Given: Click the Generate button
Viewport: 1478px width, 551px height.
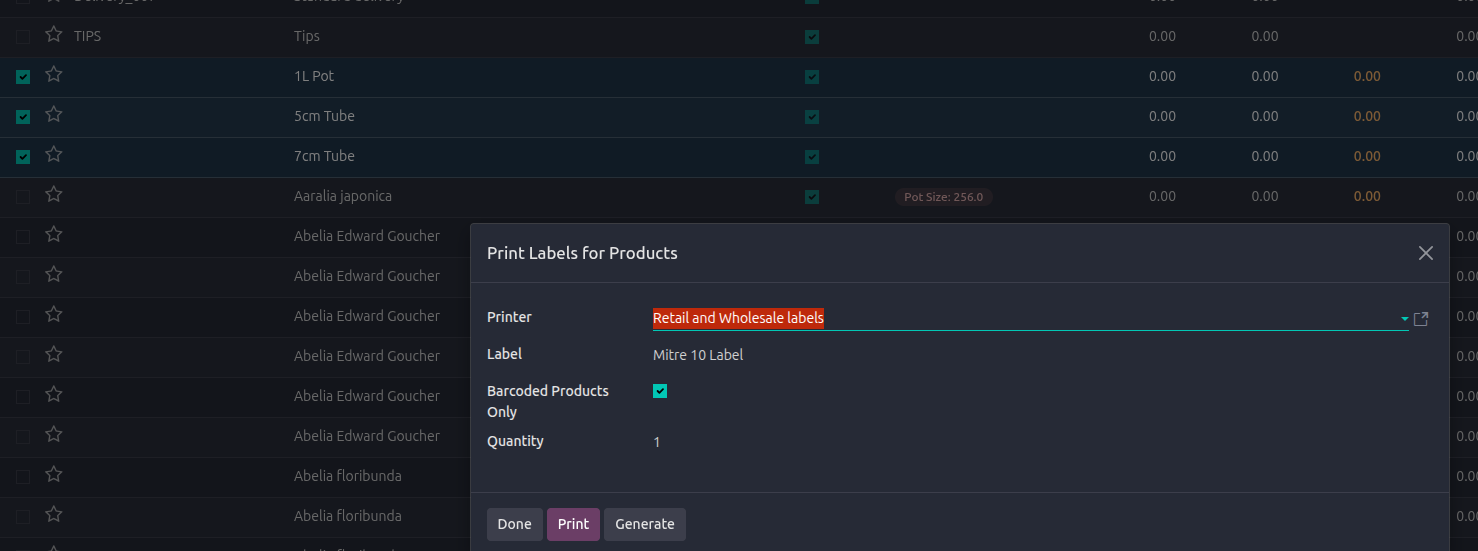Looking at the screenshot, I should 645,524.
